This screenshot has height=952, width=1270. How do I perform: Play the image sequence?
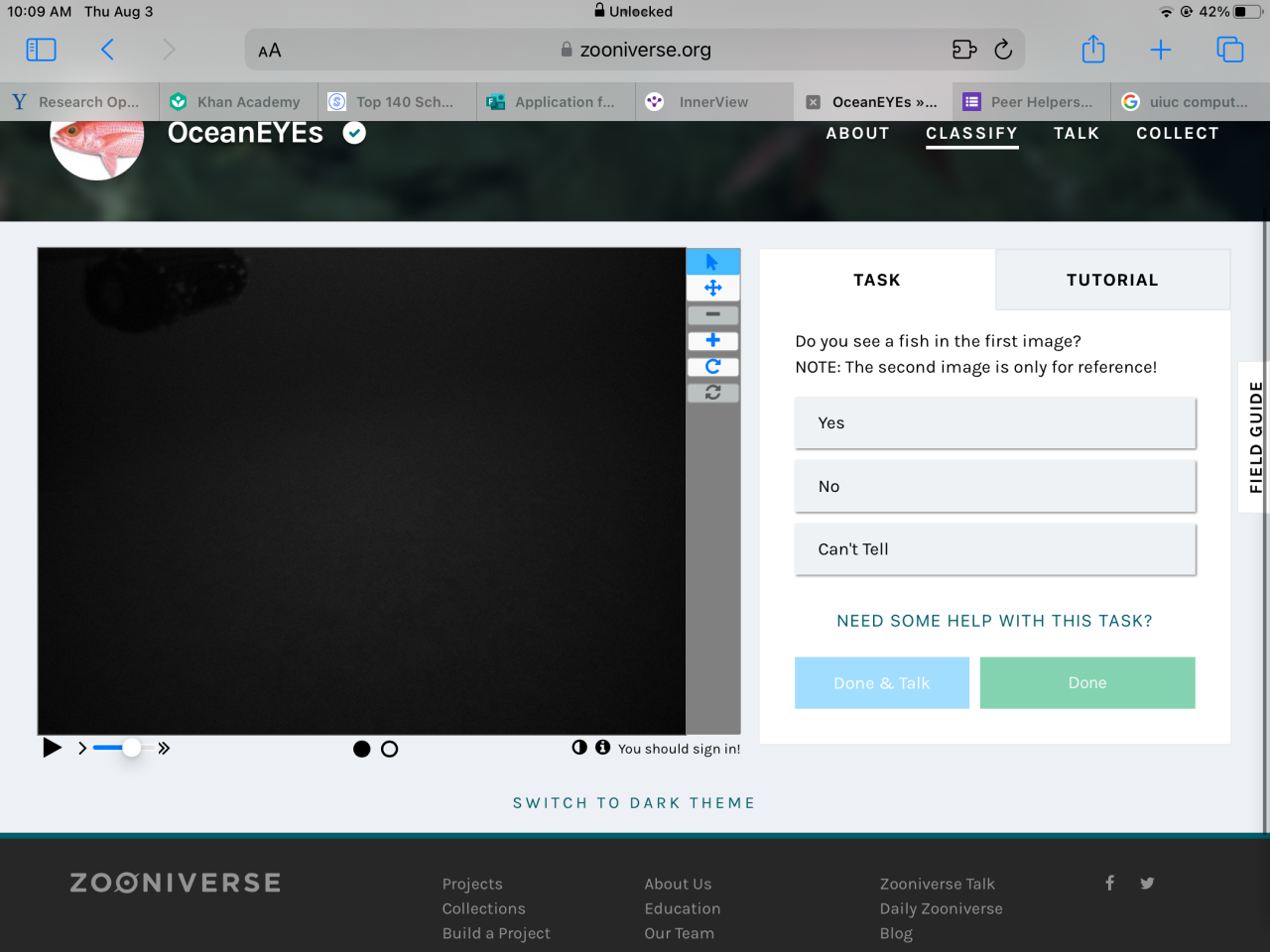(52, 748)
